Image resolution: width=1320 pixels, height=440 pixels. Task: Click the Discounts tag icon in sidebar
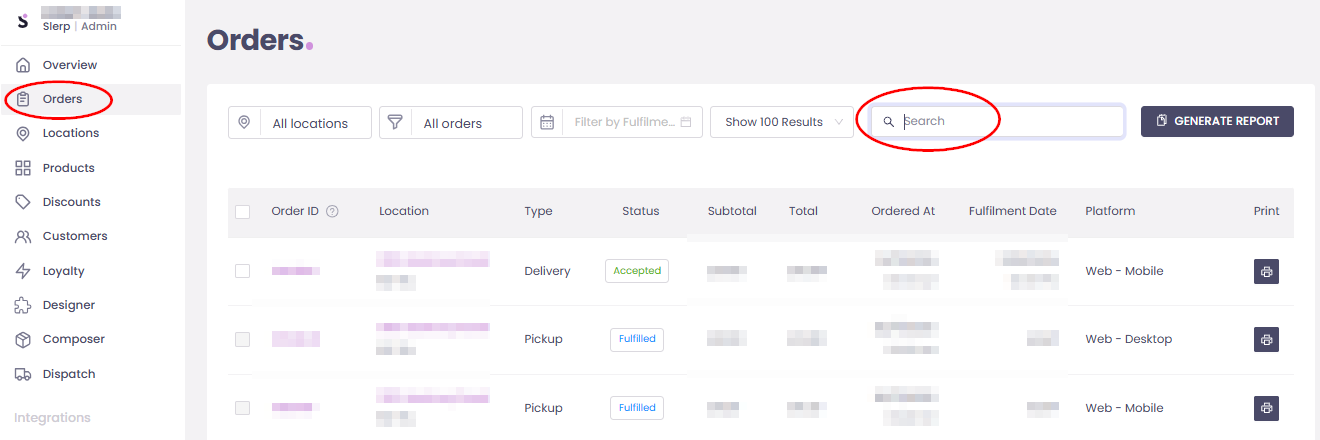tap(23, 202)
